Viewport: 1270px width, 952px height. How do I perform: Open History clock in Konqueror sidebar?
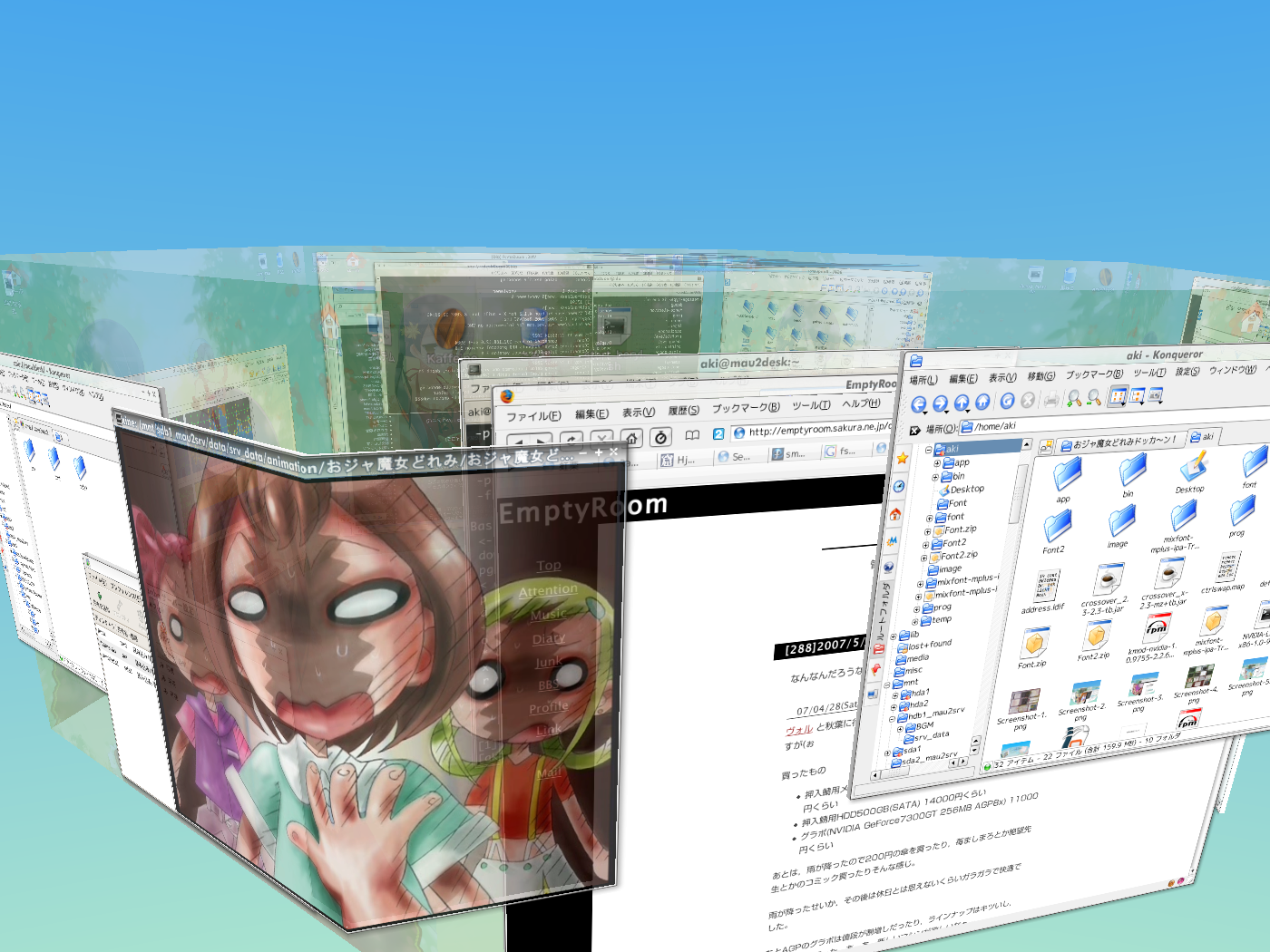(899, 487)
